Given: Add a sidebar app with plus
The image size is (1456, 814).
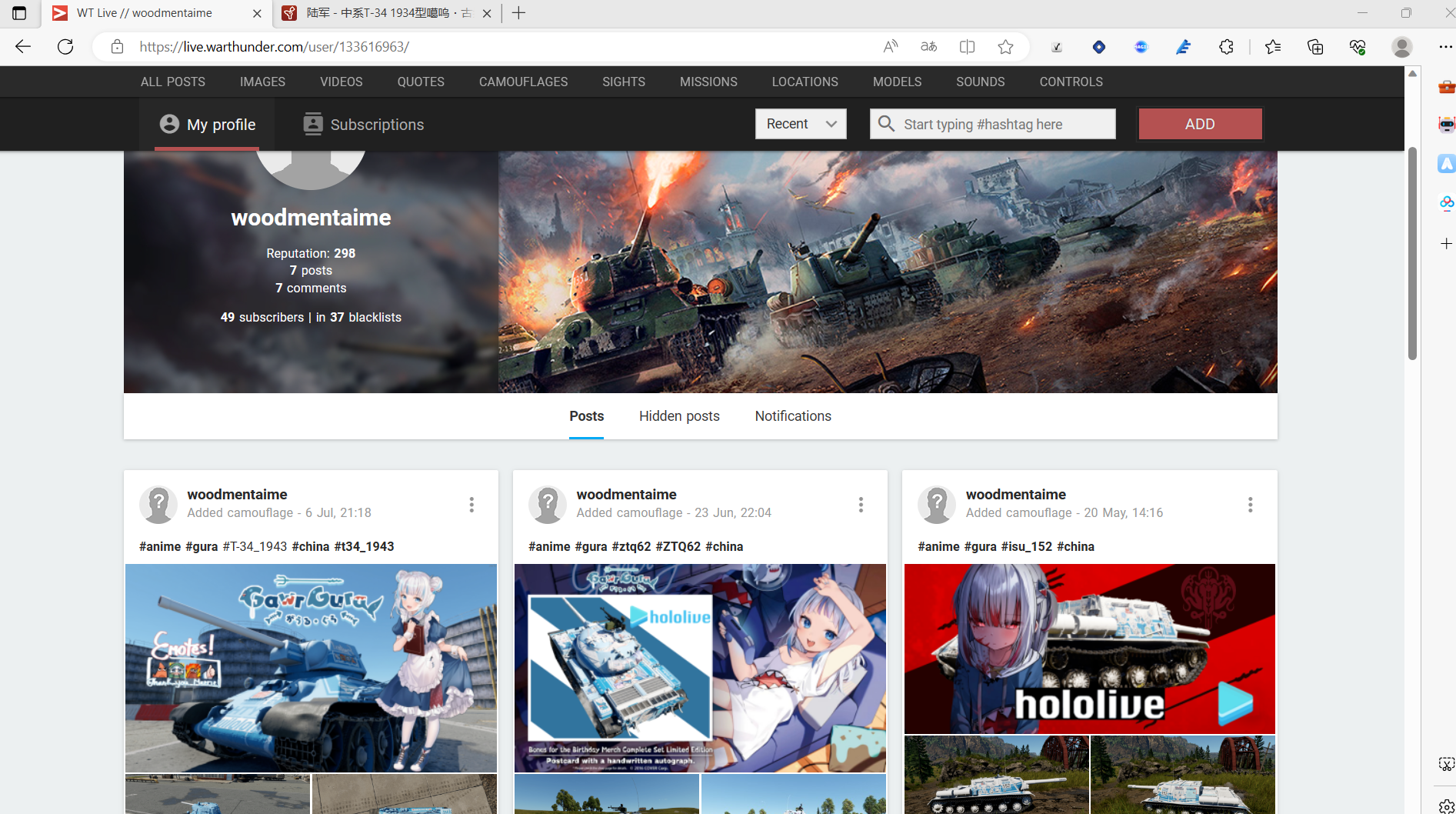Looking at the screenshot, I should pos(1446,244).
